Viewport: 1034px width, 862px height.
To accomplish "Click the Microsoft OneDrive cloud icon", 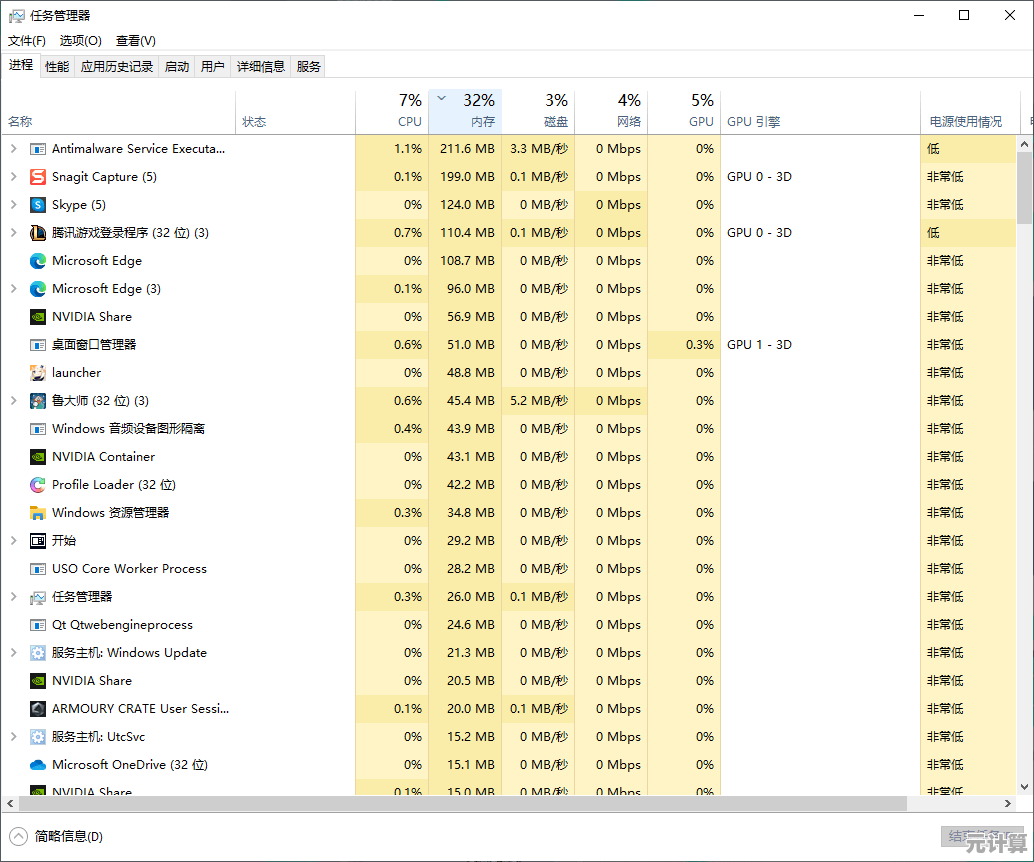I will click(x=38, y=765).
